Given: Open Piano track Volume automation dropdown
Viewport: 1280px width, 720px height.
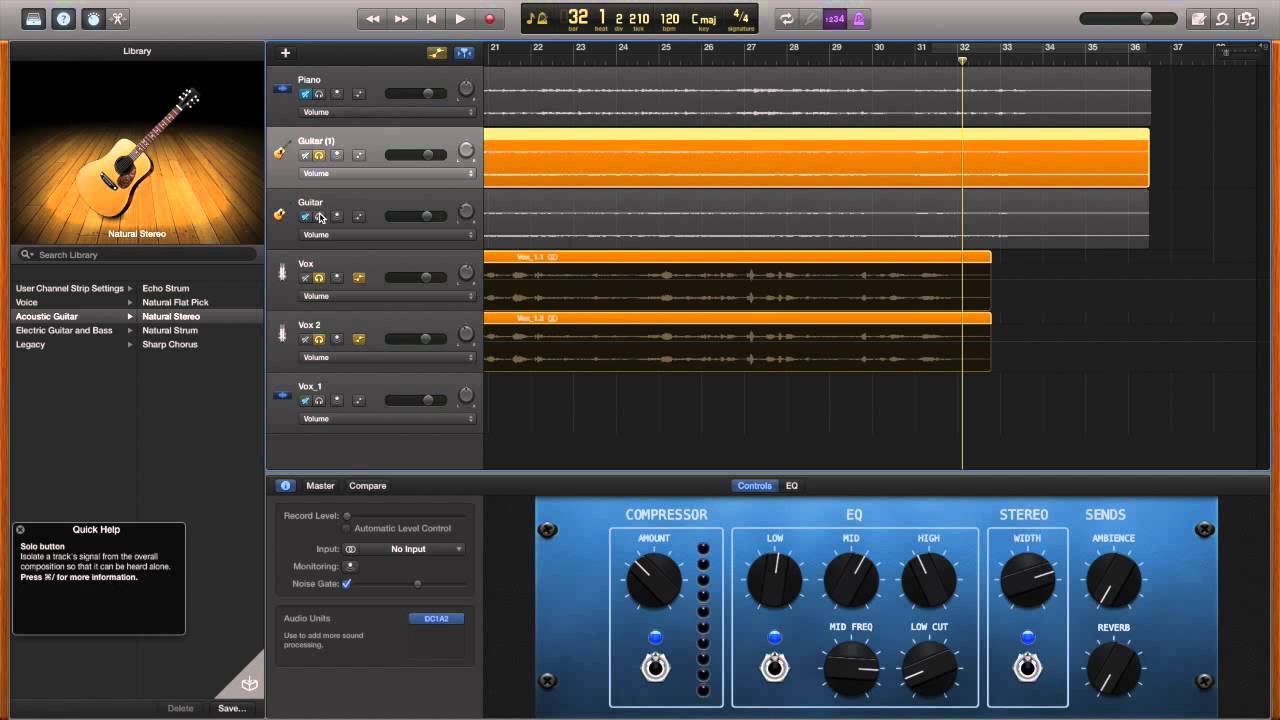Looking at the screenshot, I should click(387, 112).
